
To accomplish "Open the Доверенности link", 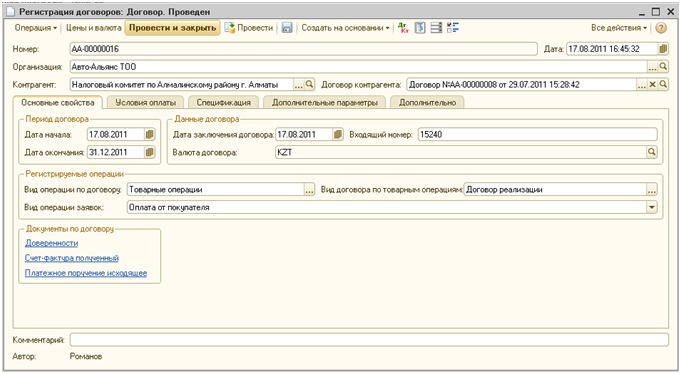I will click(51, 243).
